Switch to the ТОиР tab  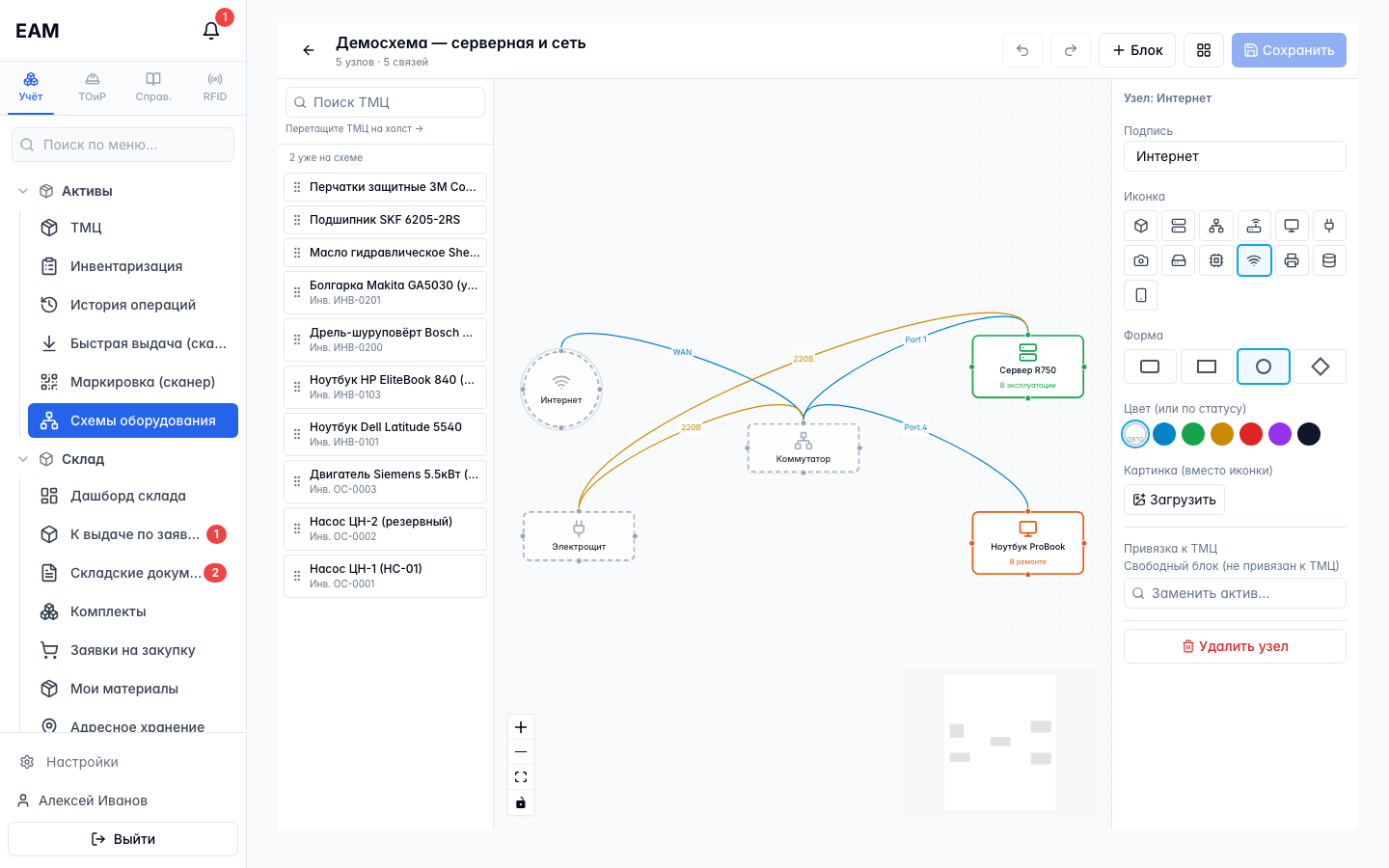click(x=93, y=87)
